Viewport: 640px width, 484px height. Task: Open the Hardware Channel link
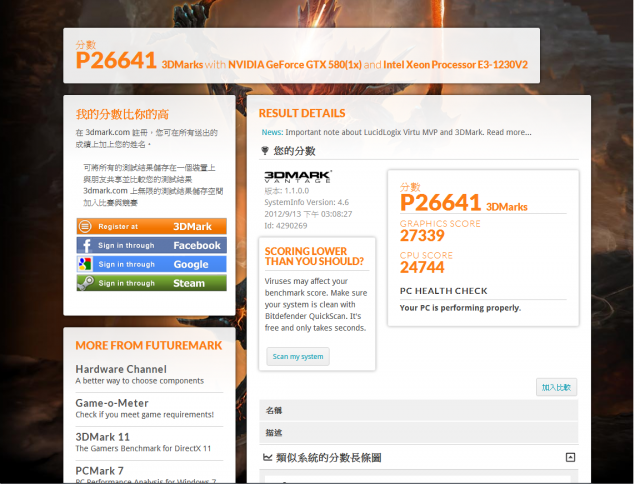(121, 369)
